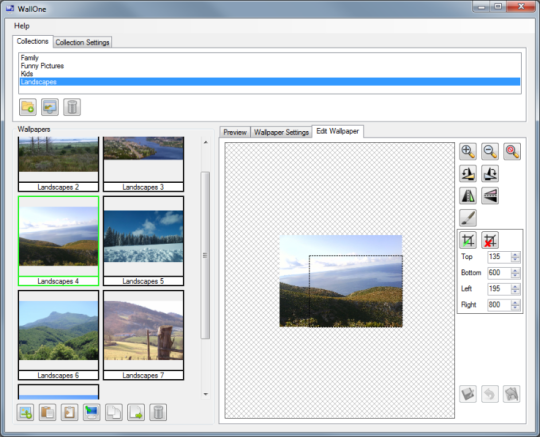Cancel the crop with the red X icon
The height and width of the screenshot is (437, 540).
point(490,240)
